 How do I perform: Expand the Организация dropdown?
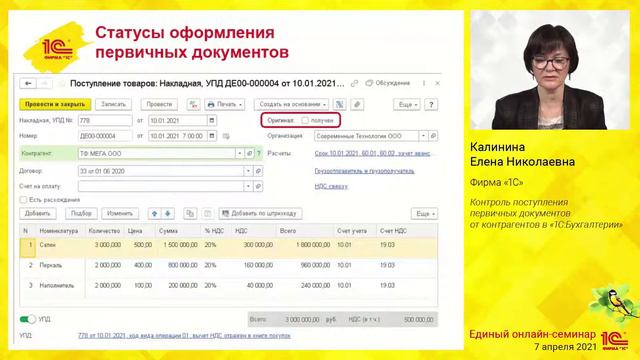[x=423, y=136]
